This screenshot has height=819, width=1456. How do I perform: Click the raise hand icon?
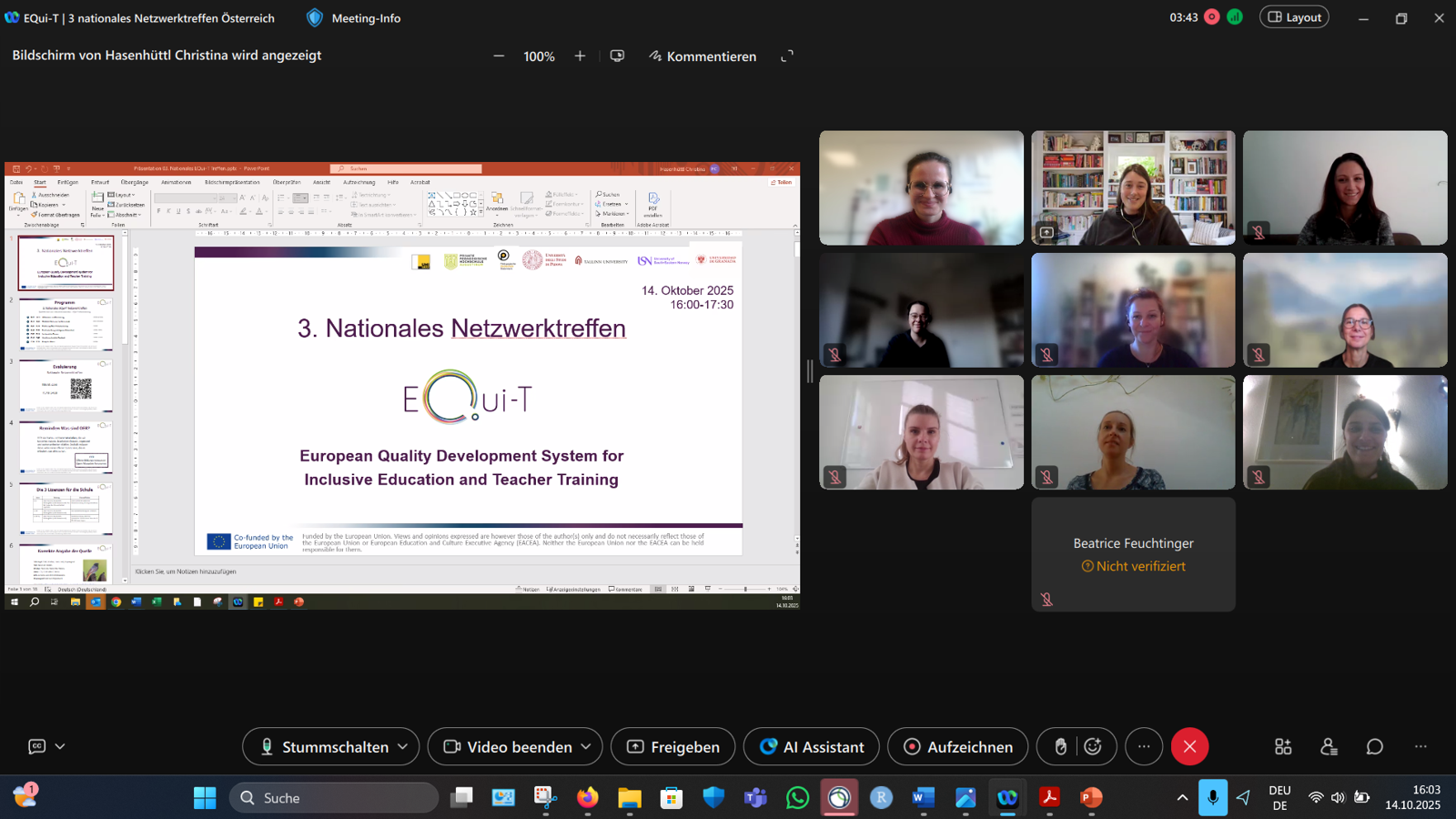click(x=1060, y=746)
